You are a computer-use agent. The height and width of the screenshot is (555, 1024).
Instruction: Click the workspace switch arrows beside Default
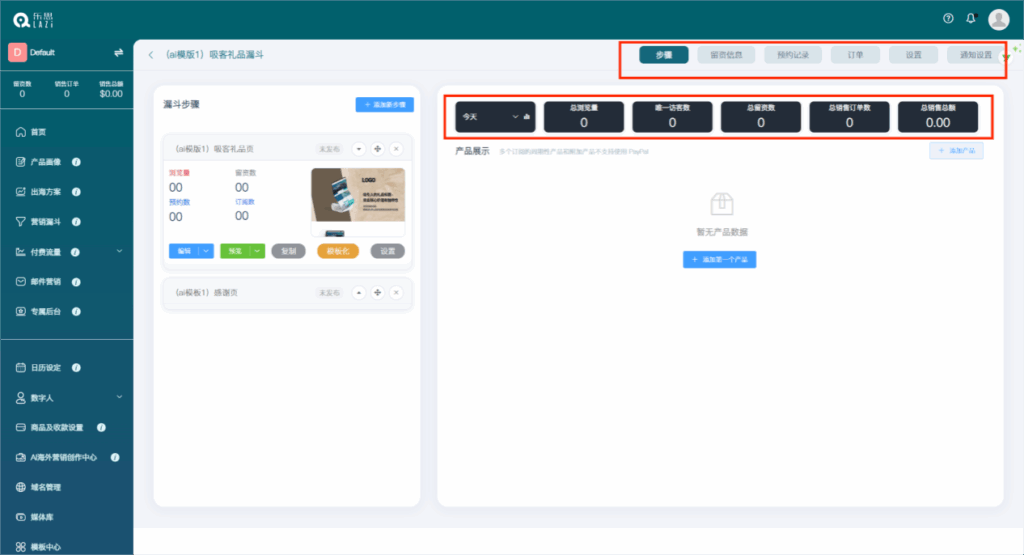pyautogui.click(x=118, y=52)
